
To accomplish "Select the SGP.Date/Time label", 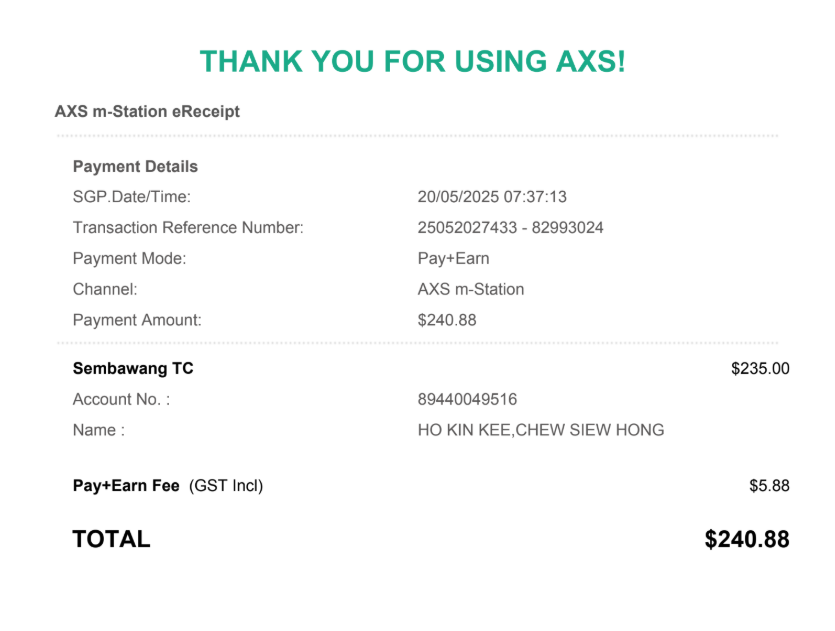I will 132,197.
